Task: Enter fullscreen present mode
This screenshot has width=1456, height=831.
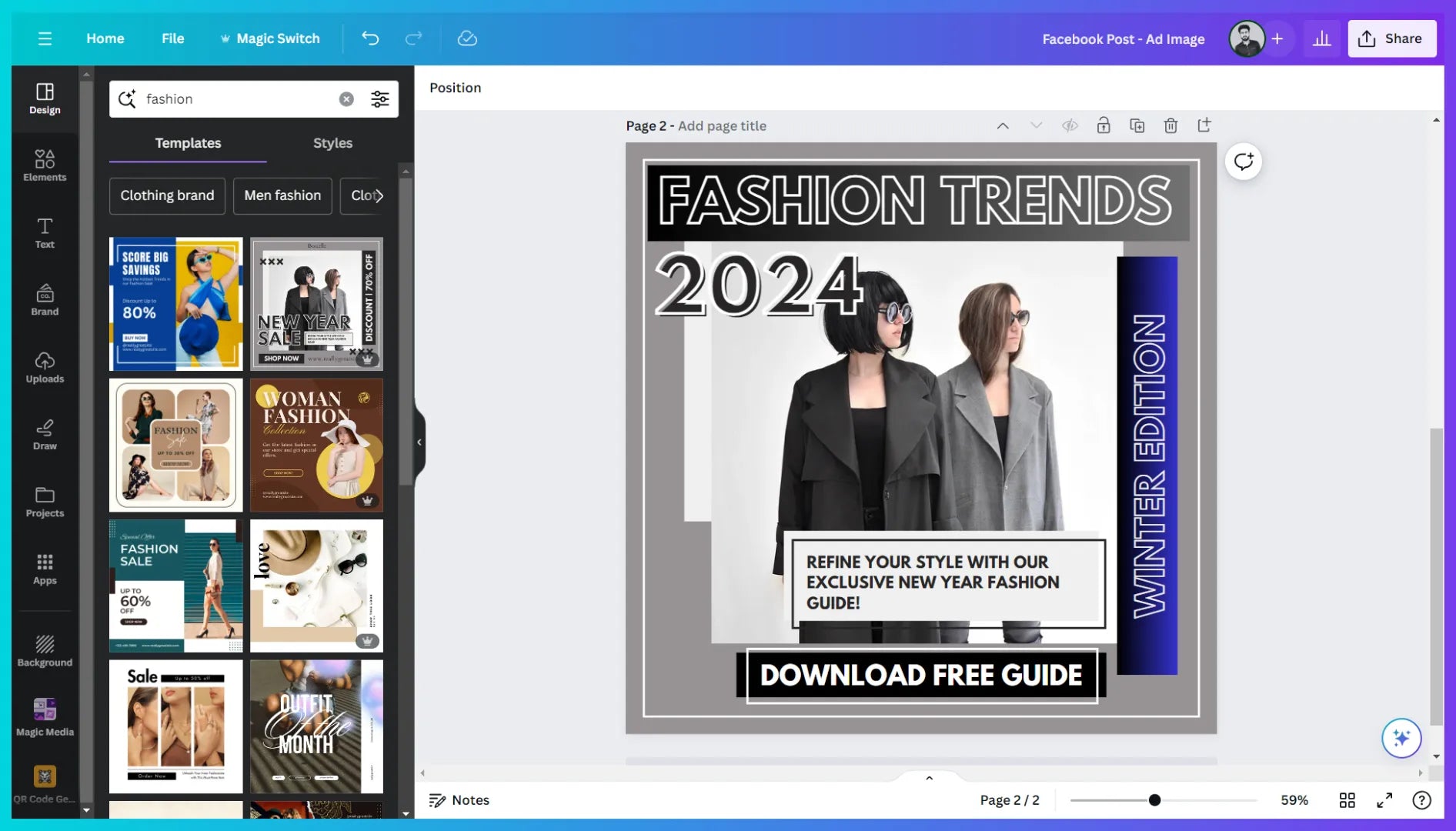Action: 1384,800
